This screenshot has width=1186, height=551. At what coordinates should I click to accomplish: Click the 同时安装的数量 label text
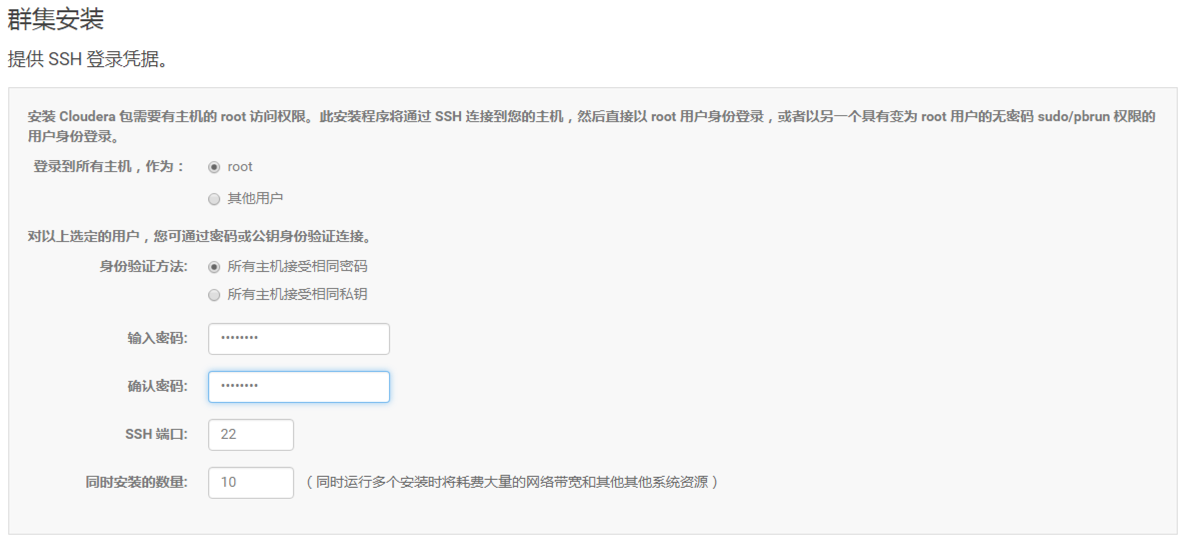(x=136, y=482)
